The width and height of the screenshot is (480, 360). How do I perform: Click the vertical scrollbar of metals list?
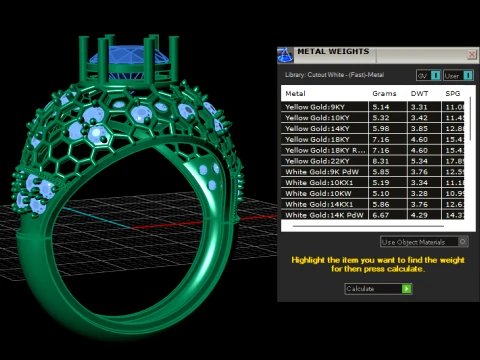pos(470,118)
